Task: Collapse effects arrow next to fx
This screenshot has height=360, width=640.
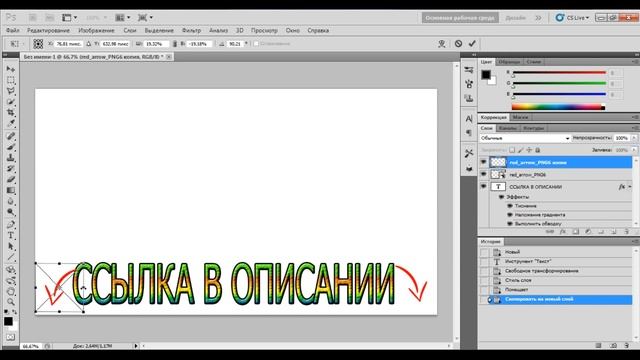Action: (x=630, y=187)
